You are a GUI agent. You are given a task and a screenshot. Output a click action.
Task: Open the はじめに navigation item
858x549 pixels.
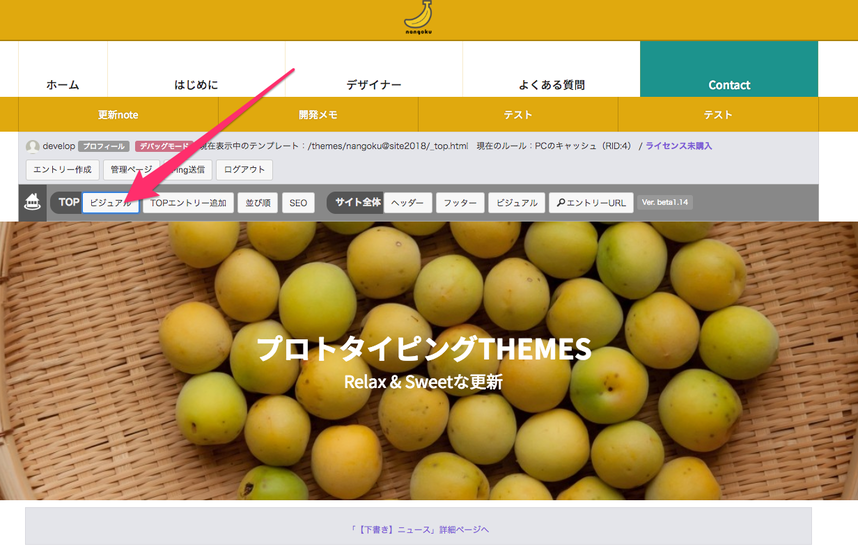tap(196, 85)
